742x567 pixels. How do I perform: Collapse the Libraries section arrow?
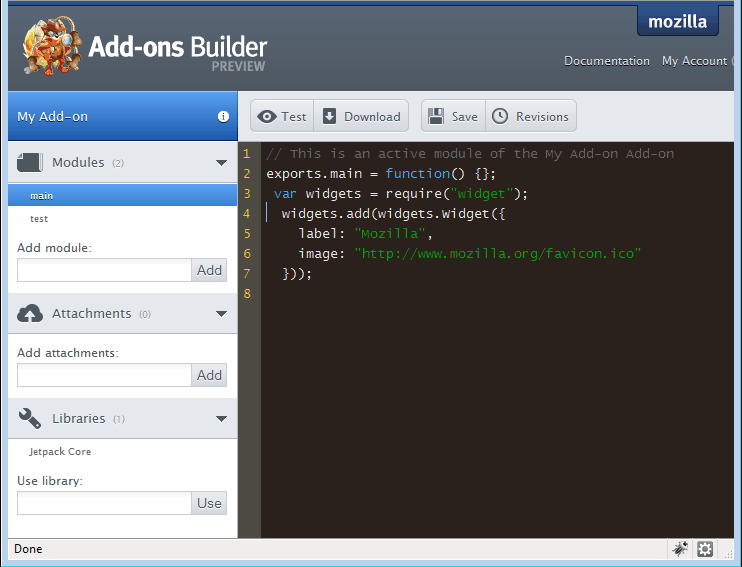pyautogui.click(x=221, y=419)
